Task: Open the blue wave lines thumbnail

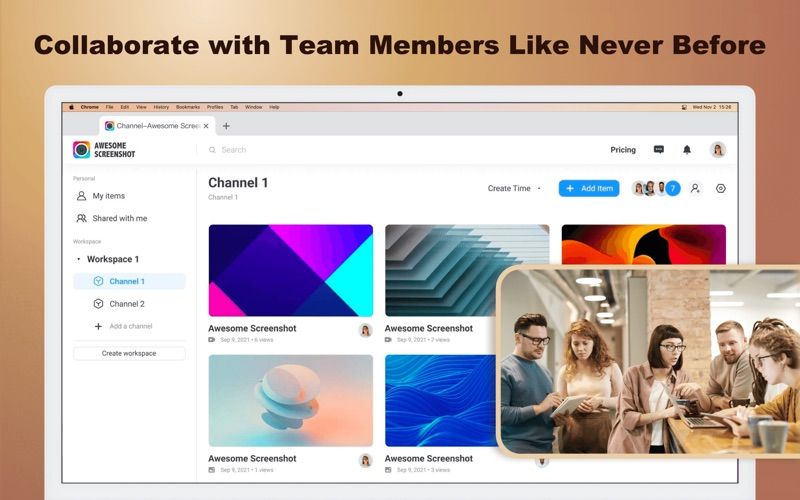Action: 441,401
